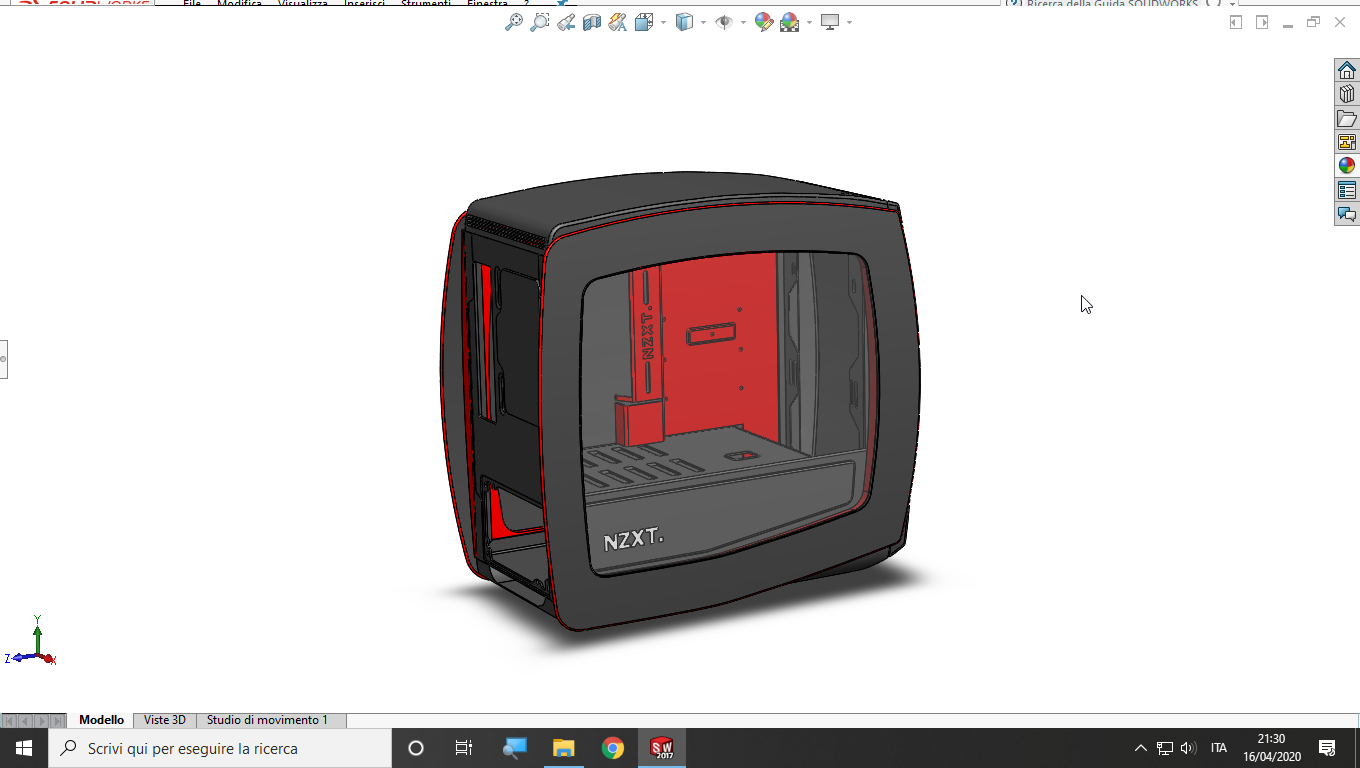Open the Custom Properties tab
Viewport: 1360px width, 768px height.
(x=1347, y=190)
